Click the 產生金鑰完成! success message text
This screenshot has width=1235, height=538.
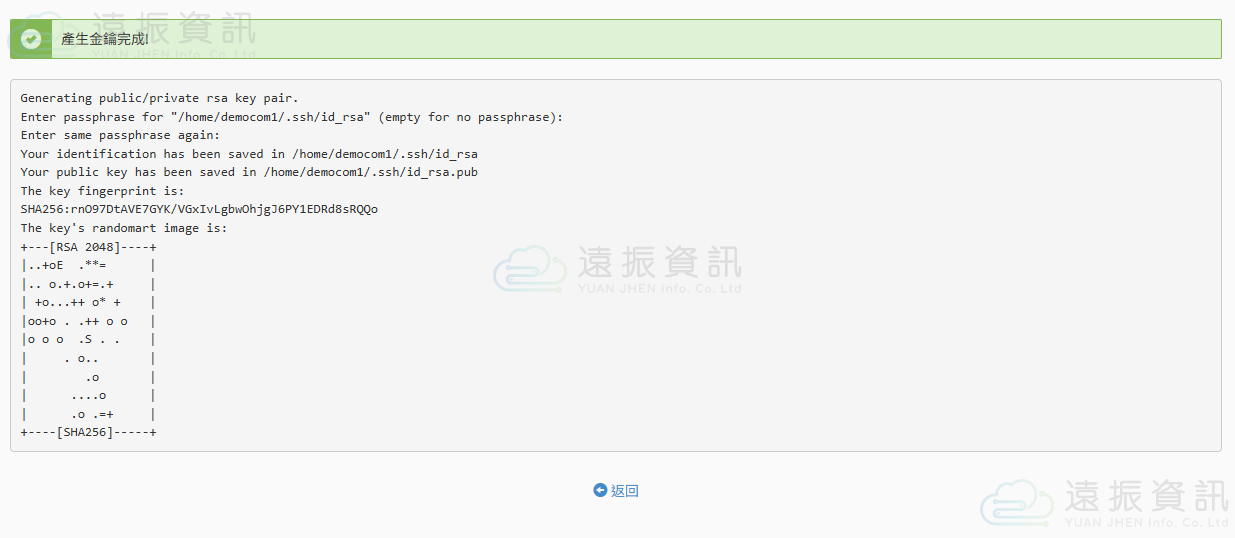pyautogui.click(x=105, y=39)
